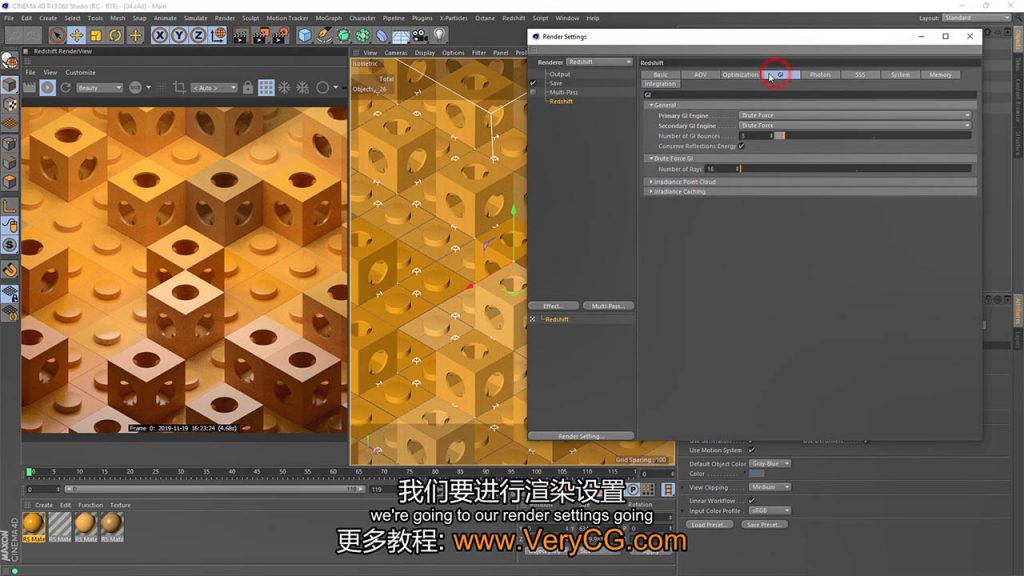Select Texture mode checkered cube icon

[x=10, y=104]
